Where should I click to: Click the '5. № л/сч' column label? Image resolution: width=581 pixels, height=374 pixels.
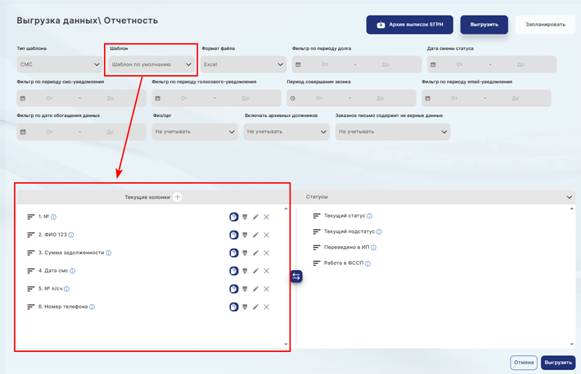coord(50,289)
